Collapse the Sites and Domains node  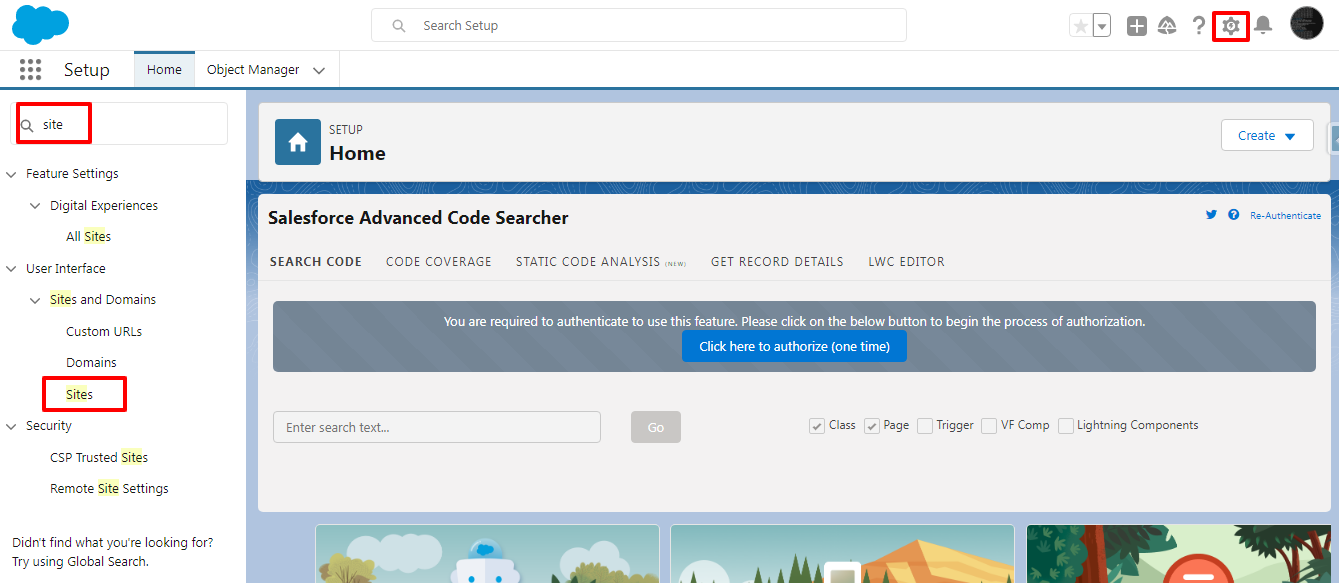(x=36, y=300)
